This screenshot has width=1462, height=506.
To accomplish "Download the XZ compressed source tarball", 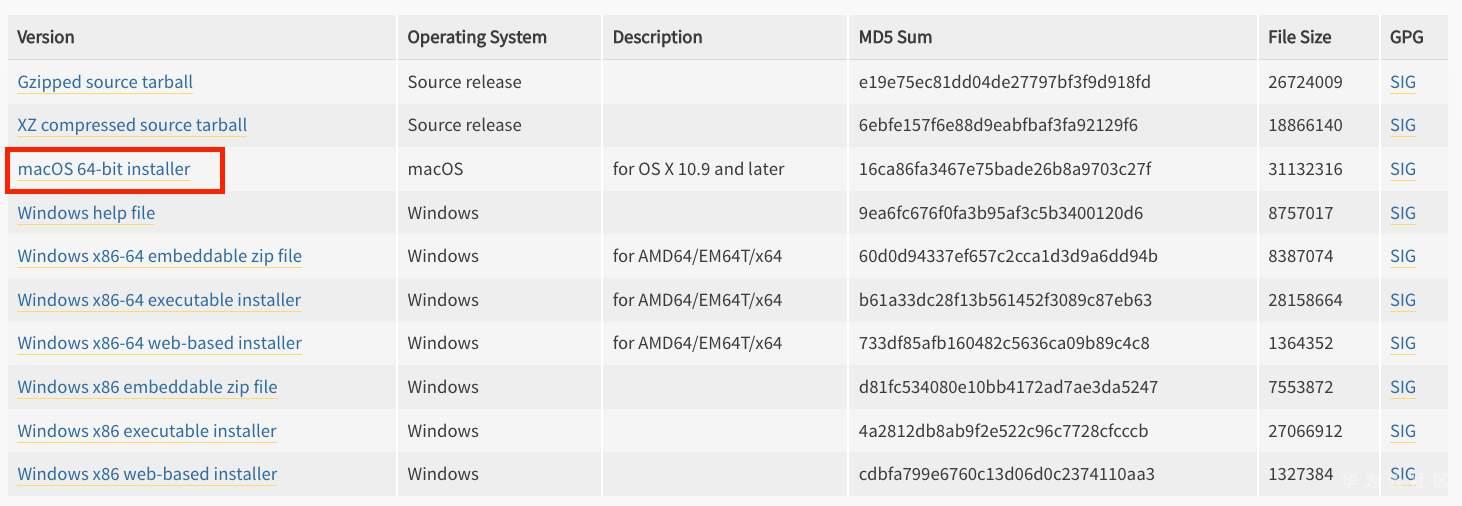I will (x=132, y=125).
